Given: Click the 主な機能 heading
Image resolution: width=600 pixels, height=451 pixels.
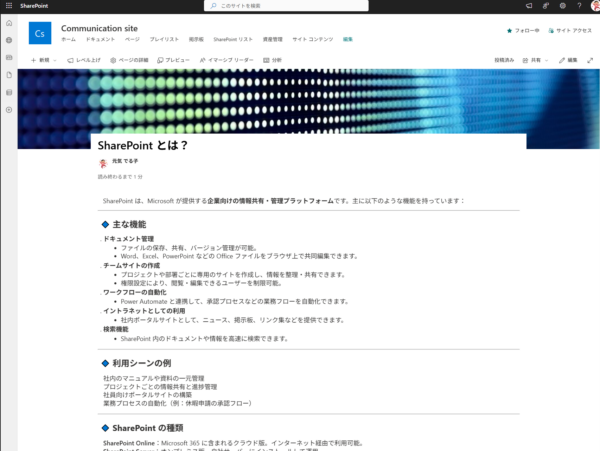Looking at the screenshot, I should tap(129, 224).
